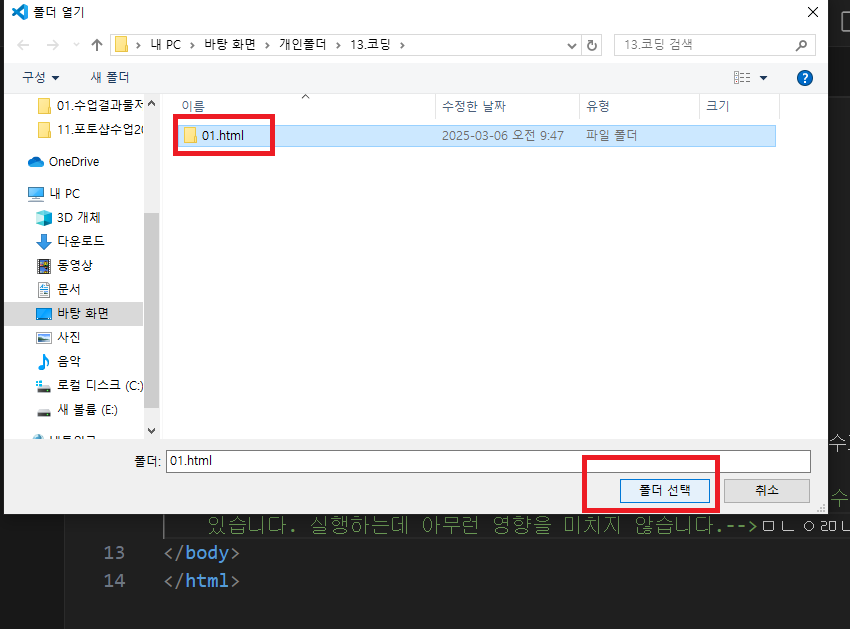Image resolution: width=850 pixels, height=629 pixels.
Task: Open 사진 in navigation pane
Action: [x=59, y=337]
